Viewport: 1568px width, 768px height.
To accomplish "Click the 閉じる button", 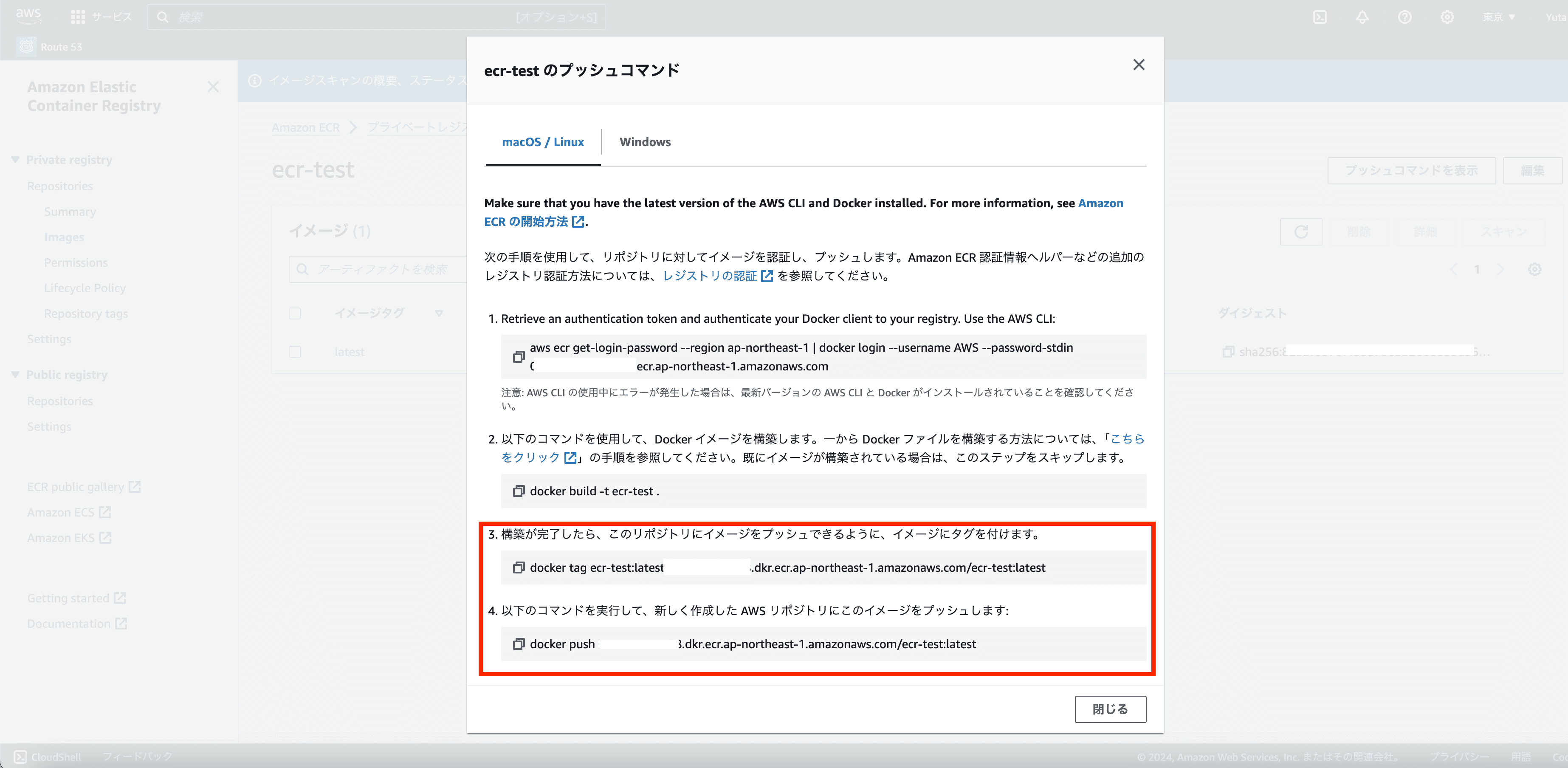I will (1110, 709).
